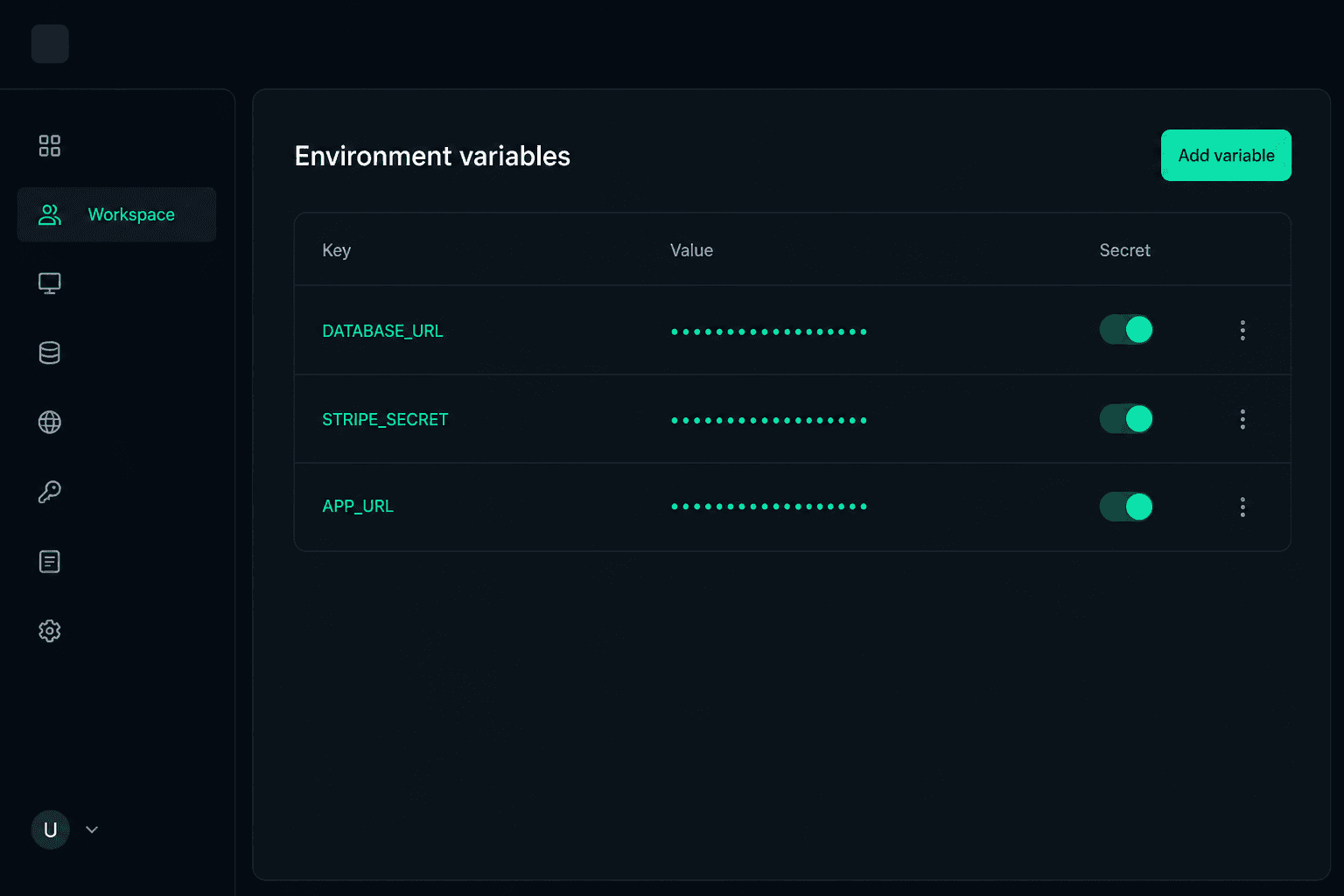Open the more options menu for STRIPE_SECRET
The width and height of the screenshot is (1344, 896).
[x=1242, y=419]
